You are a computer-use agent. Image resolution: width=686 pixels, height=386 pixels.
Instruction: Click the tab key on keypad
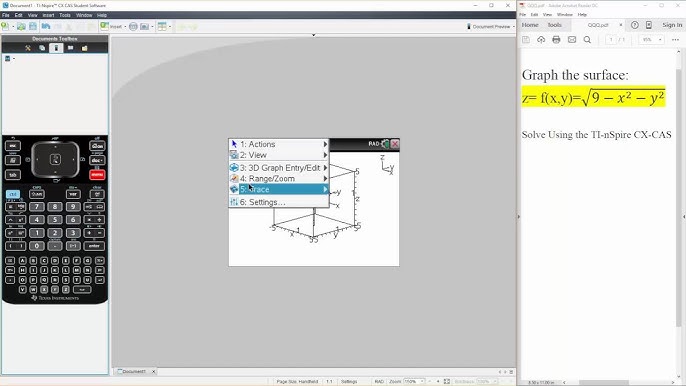(13, 175)
